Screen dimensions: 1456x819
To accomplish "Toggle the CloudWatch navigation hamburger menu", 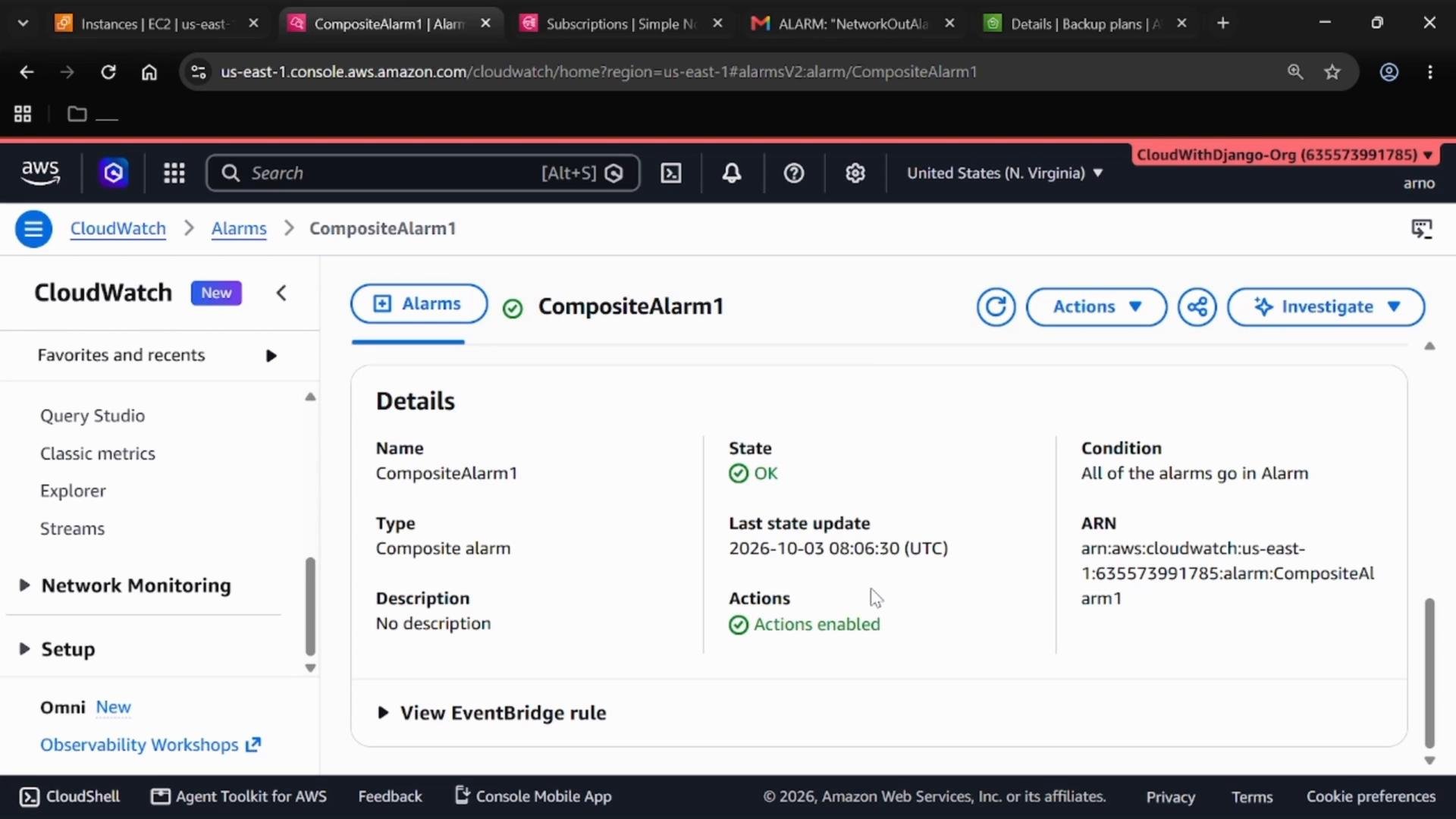I will click(x=33, y=228).
